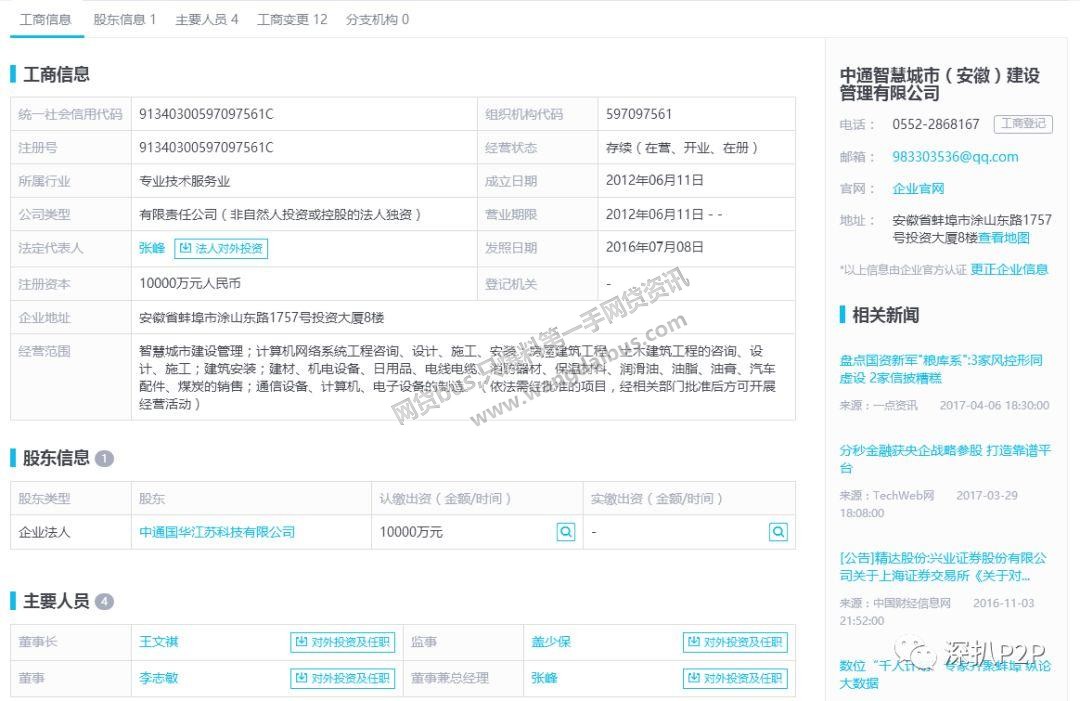Viewport: 1080px width, 701px height.
Task: Open news about 盘点国资新军"粮库系"
Action: tap(941, 369)
